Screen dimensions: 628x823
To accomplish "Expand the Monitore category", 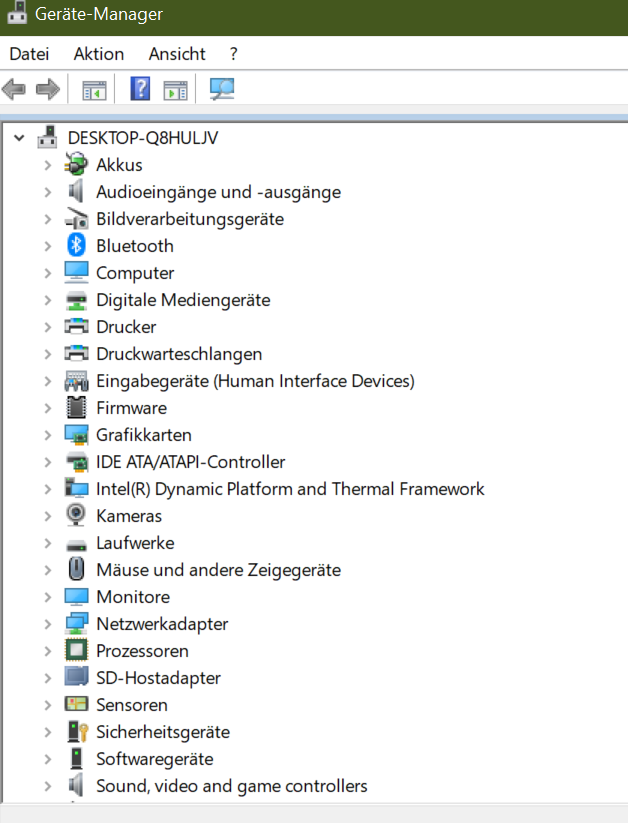I will click(47, 597).
